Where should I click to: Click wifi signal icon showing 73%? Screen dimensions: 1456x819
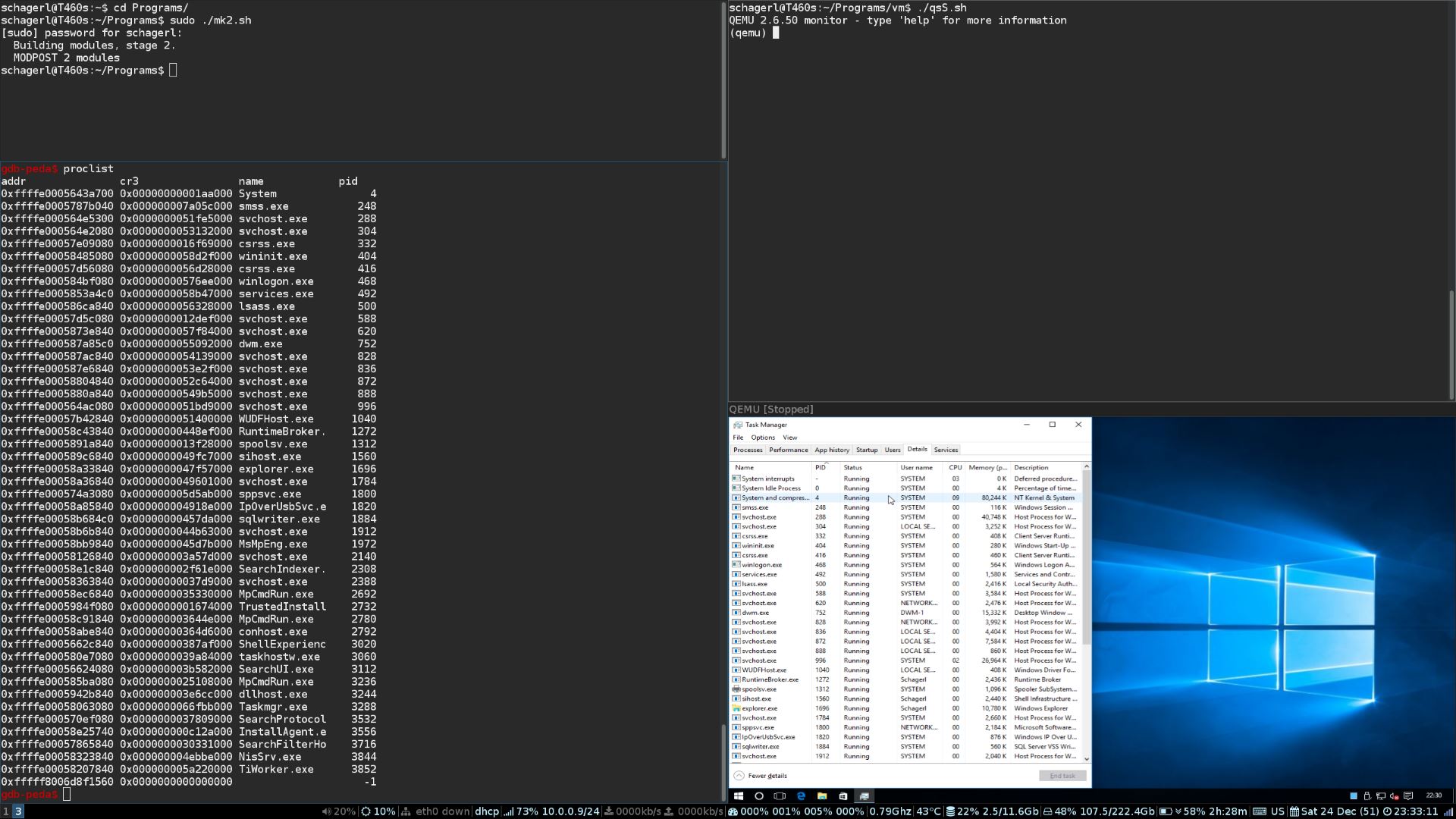click(x=509, y=811)
